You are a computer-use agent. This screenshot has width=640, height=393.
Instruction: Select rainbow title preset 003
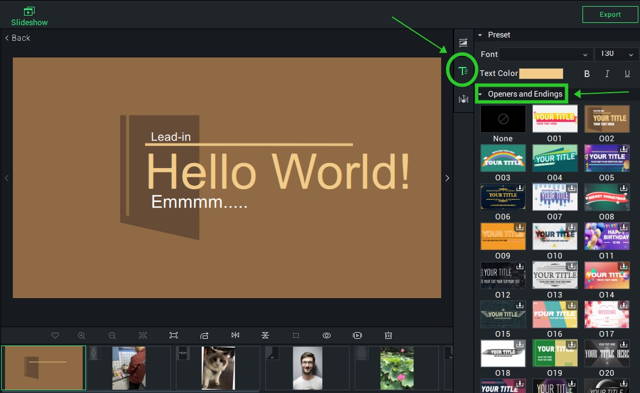click(503, 158)
